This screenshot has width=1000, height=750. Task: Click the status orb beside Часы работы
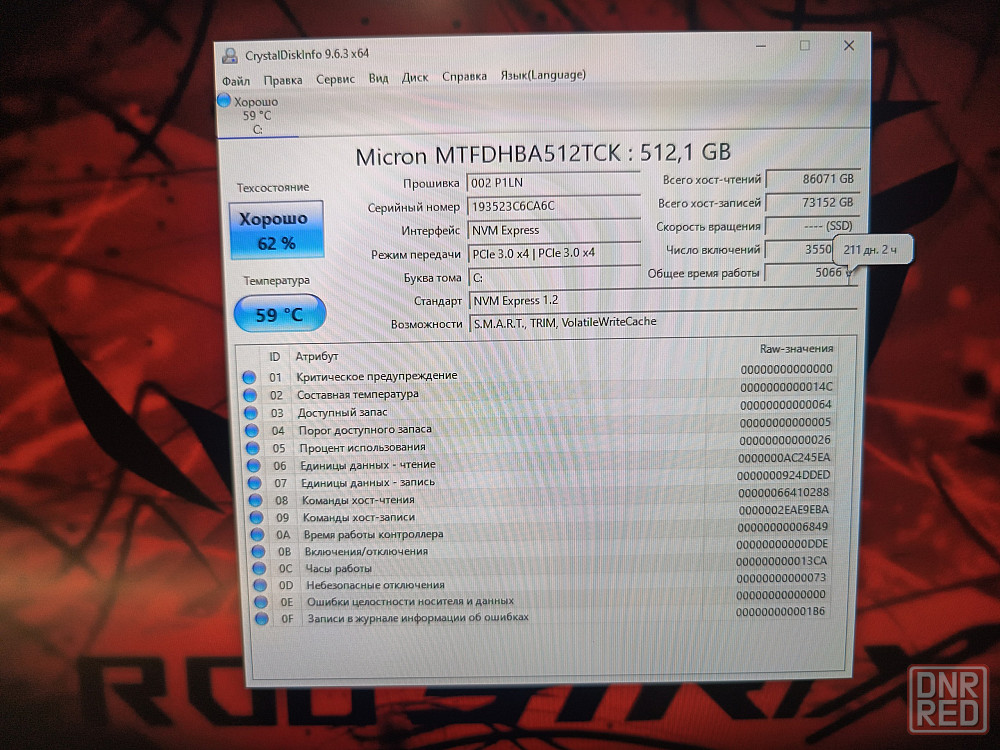click(256, 569)
